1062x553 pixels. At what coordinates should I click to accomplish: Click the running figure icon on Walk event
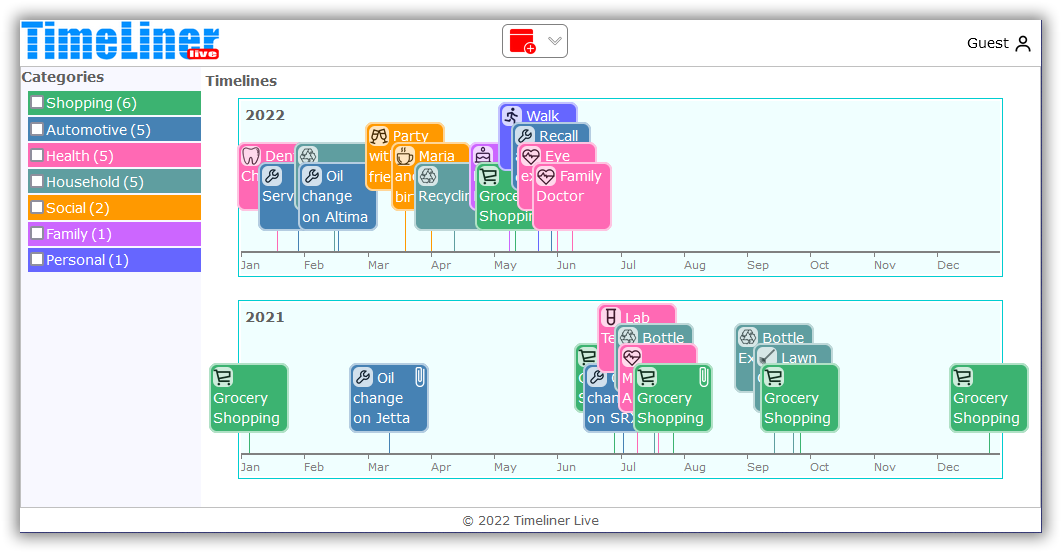[511, 116]
